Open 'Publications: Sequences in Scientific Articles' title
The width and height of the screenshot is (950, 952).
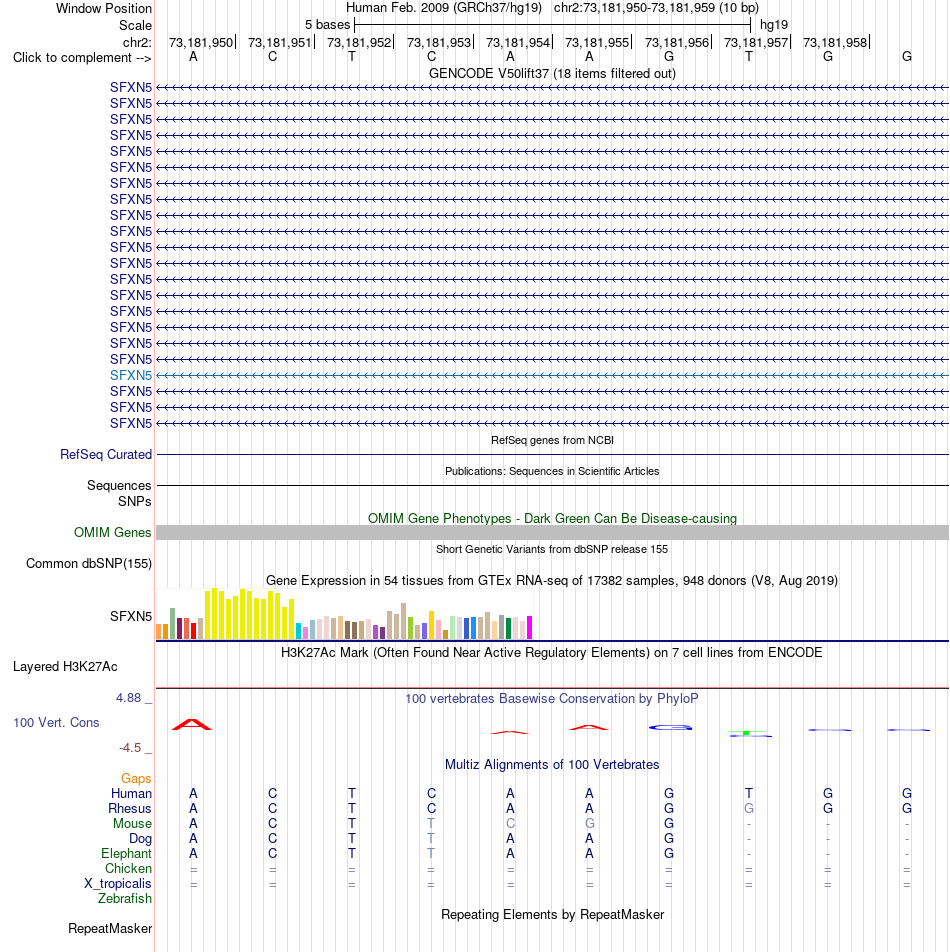pos(552,471)
